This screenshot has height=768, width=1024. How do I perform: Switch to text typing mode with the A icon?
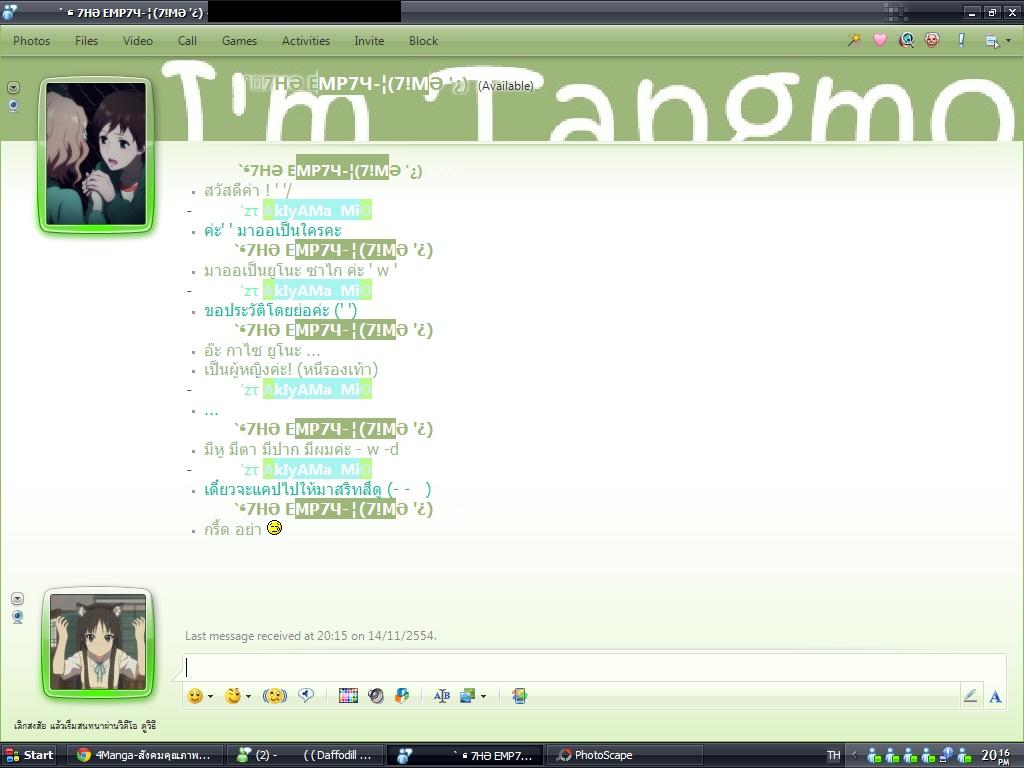(995, 697)
